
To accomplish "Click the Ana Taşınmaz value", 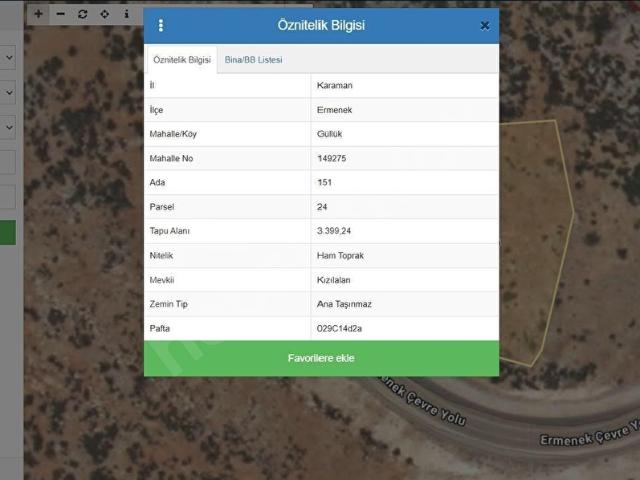I will [344, 304].
